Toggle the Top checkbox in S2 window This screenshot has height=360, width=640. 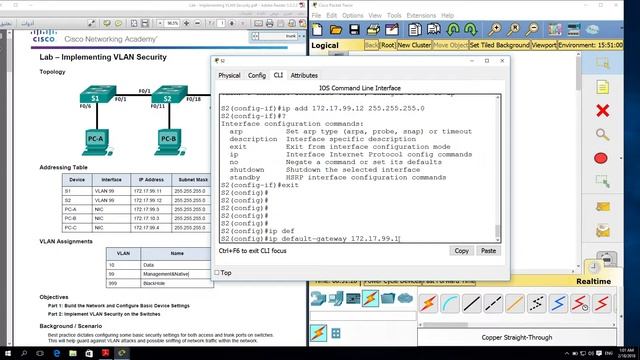[x=217, y=272]
